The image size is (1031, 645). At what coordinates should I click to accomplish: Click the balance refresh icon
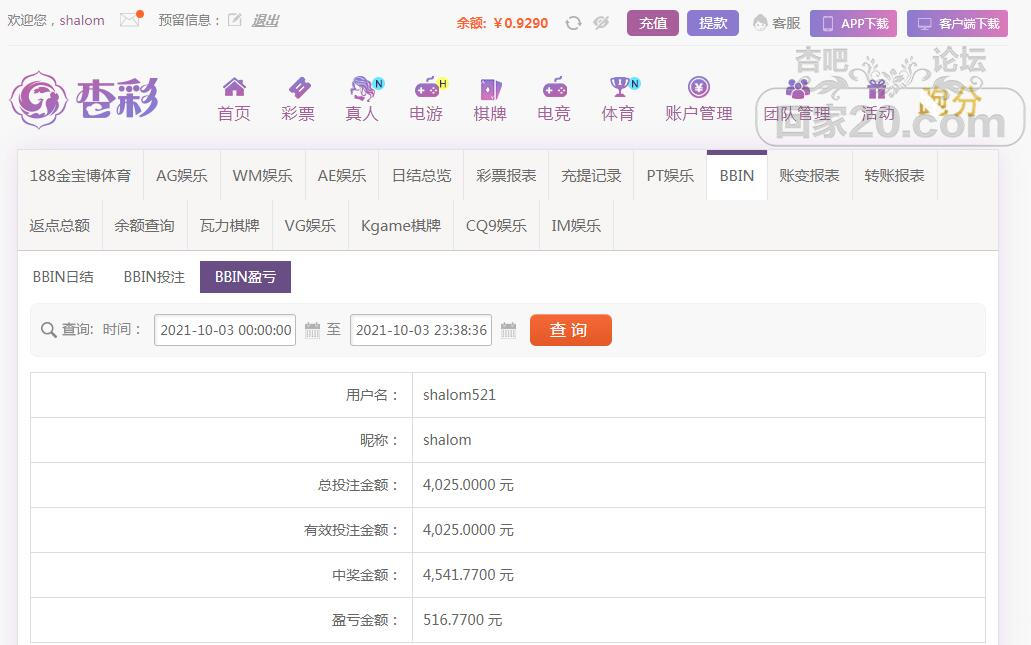(573, 23)
